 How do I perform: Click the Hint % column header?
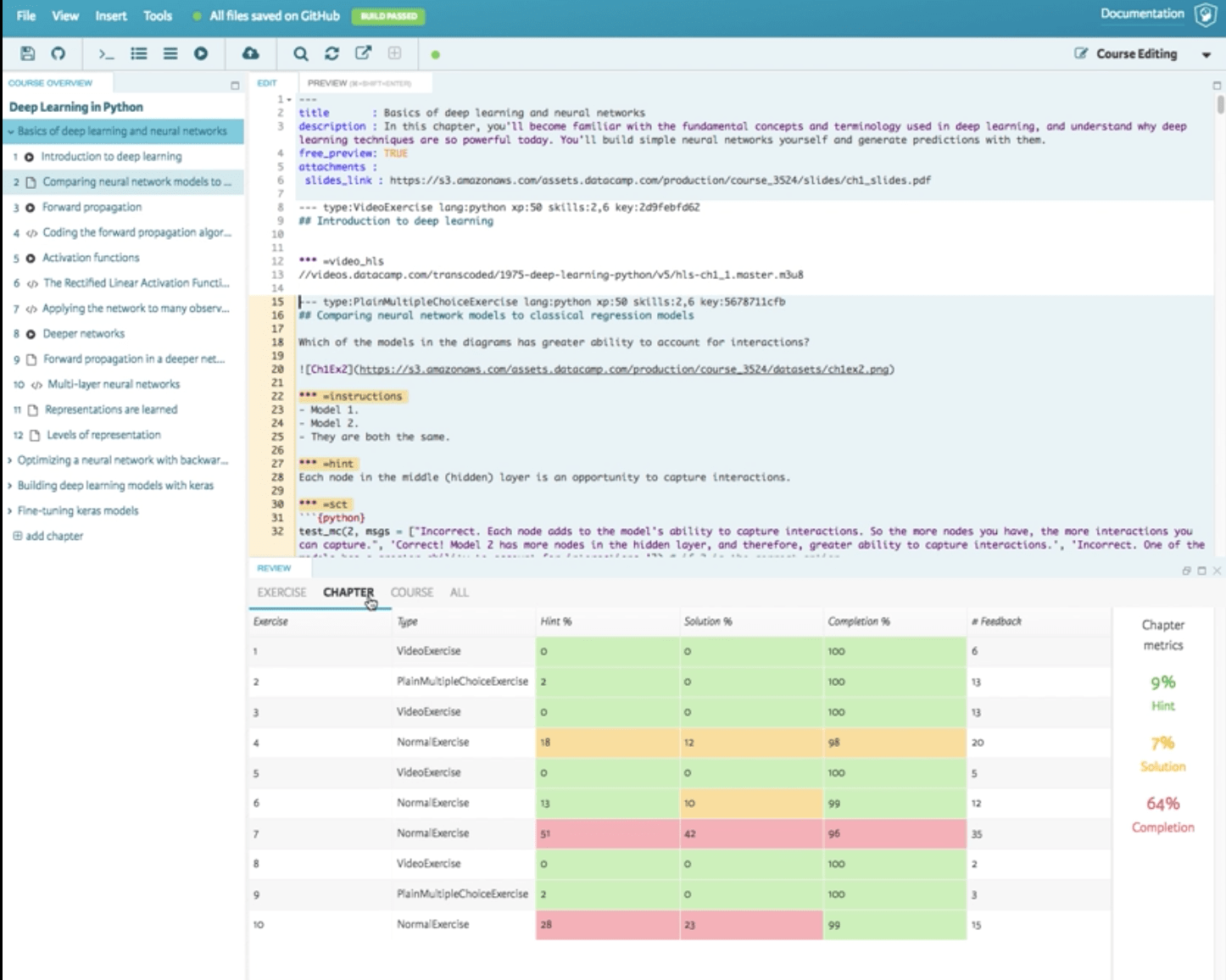pyautogui.click(x=556, y=621)
